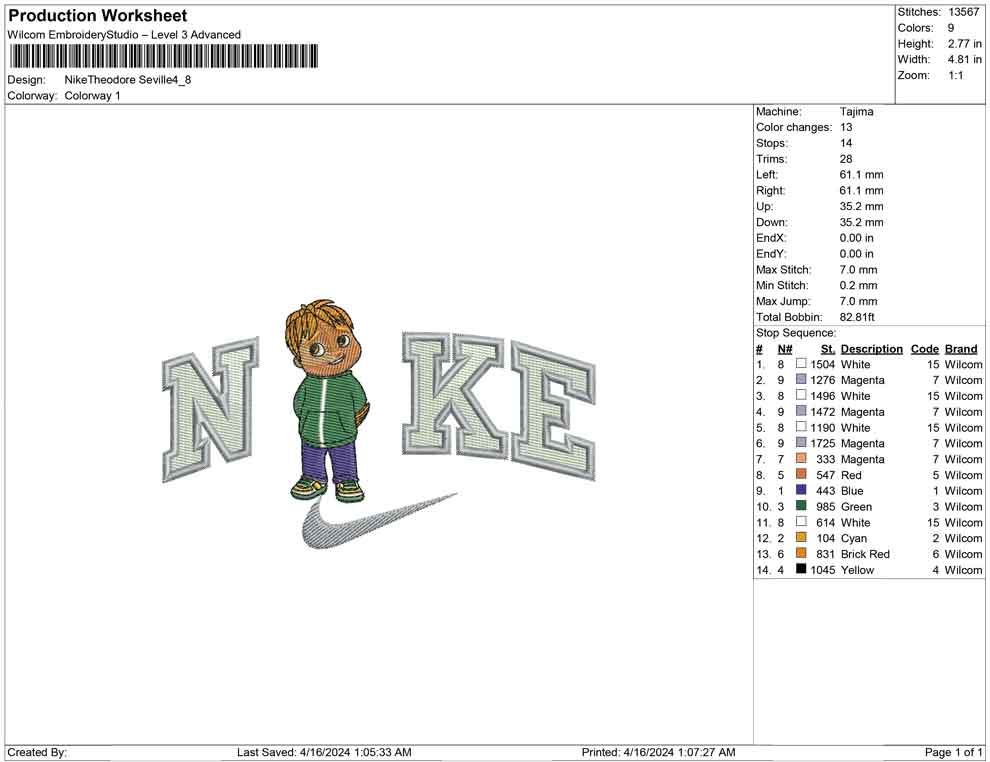Click the 'Max Jump:' label
Viewport: 990px width, 762px height.
click(x=783, y=301)
